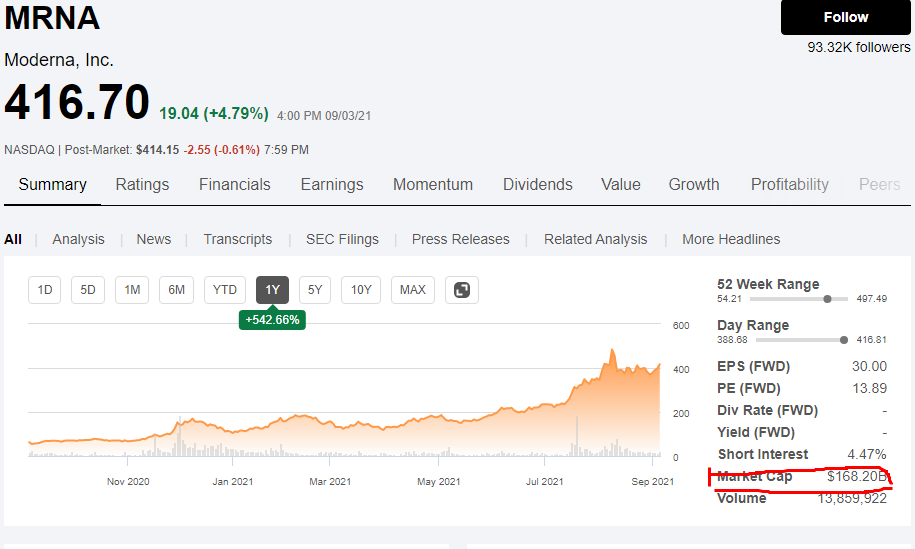Select the YTD chart range
The image size is (915, 549).
click(x=225, y=290)
